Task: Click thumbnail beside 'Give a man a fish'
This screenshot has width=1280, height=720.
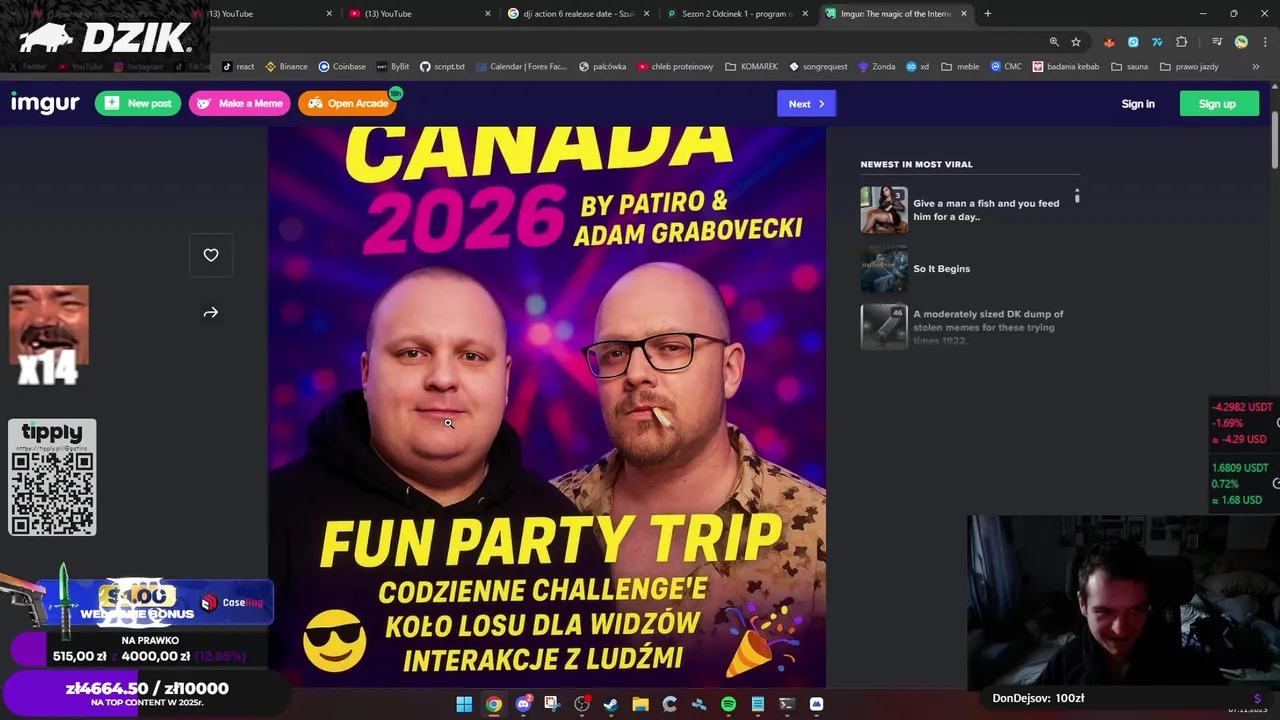Action: (x=884, y=210)
